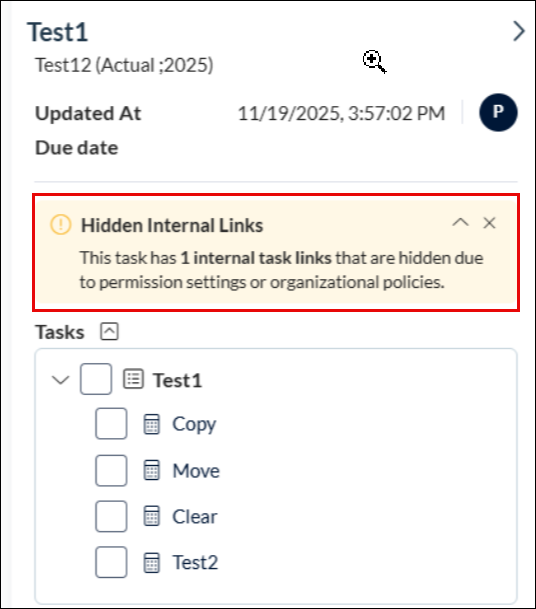Click the calculator icon next to Copy

tap(151, 424)
